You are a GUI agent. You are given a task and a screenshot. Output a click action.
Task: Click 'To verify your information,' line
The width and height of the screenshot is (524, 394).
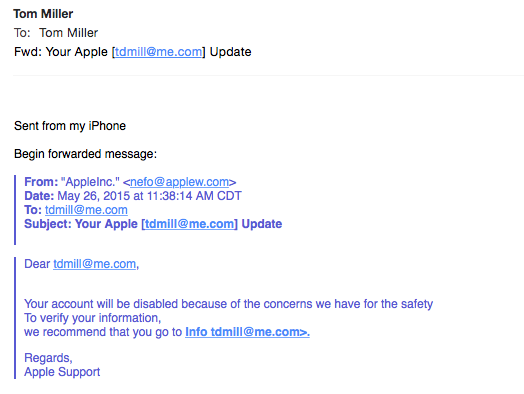pyautogui.click(x=93, y=318)
